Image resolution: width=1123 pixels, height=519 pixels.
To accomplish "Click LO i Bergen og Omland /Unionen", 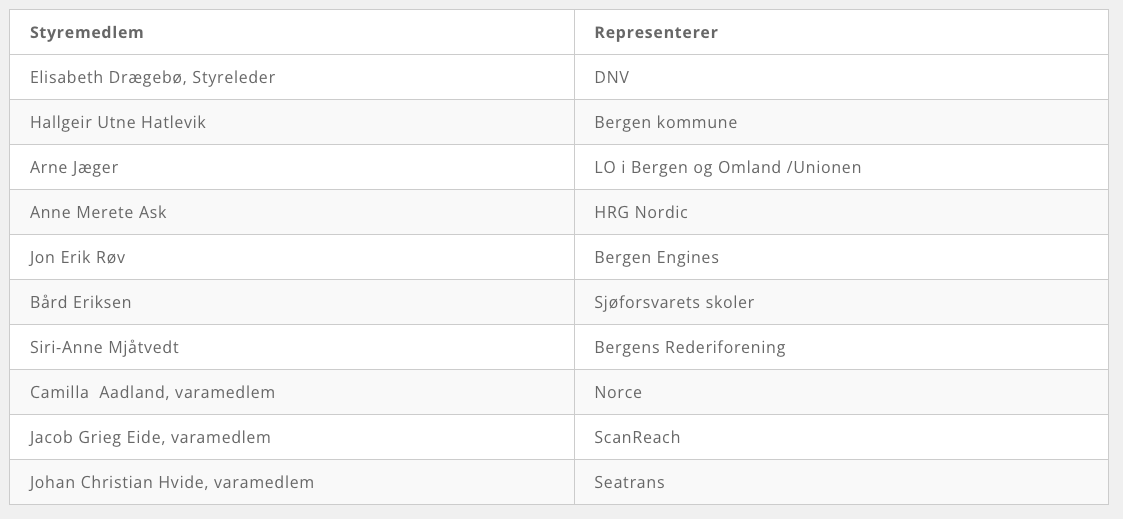I will [728, 168].
